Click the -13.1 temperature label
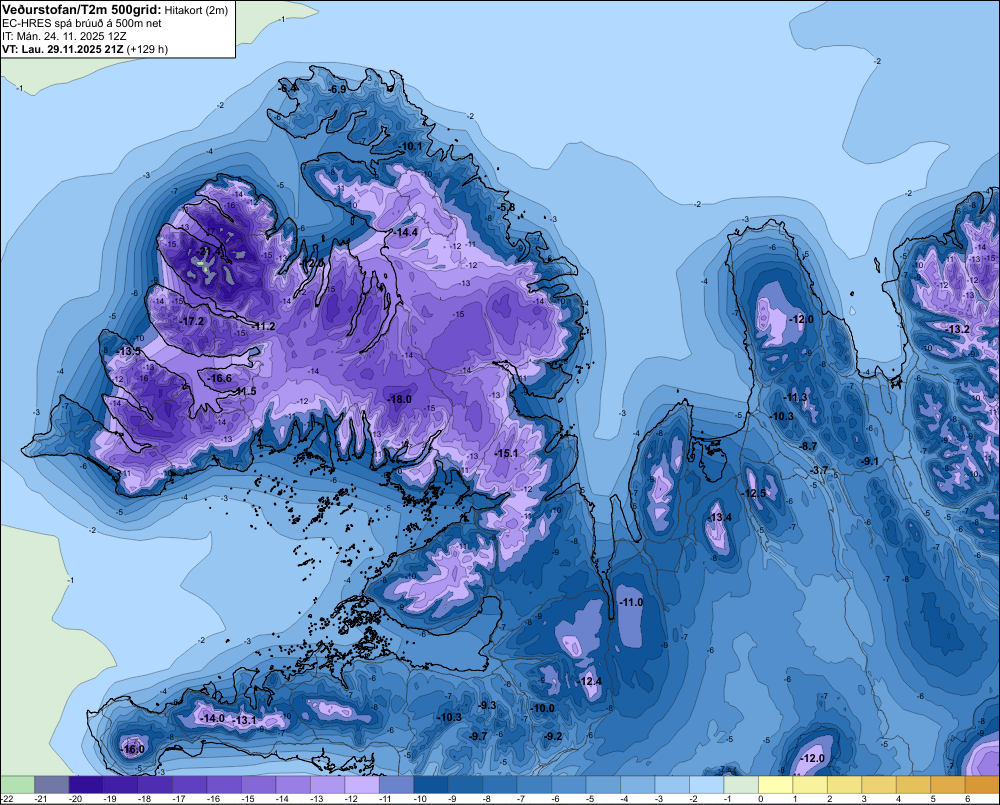Screen dimensions: 1000x805 [244, 720]
